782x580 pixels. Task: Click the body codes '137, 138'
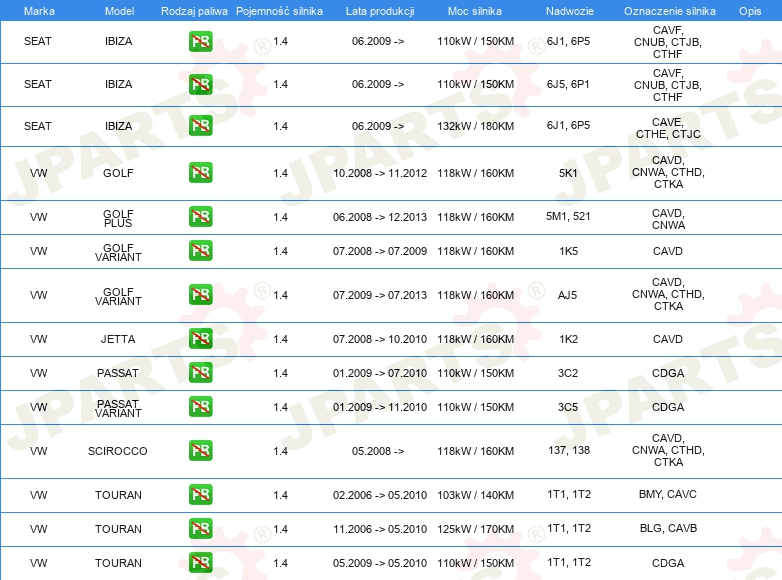click(569, 450)
